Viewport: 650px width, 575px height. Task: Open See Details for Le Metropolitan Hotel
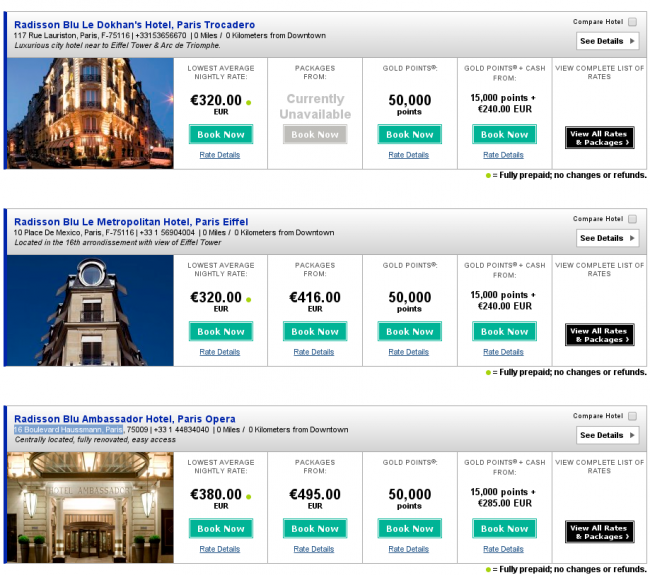606,238
